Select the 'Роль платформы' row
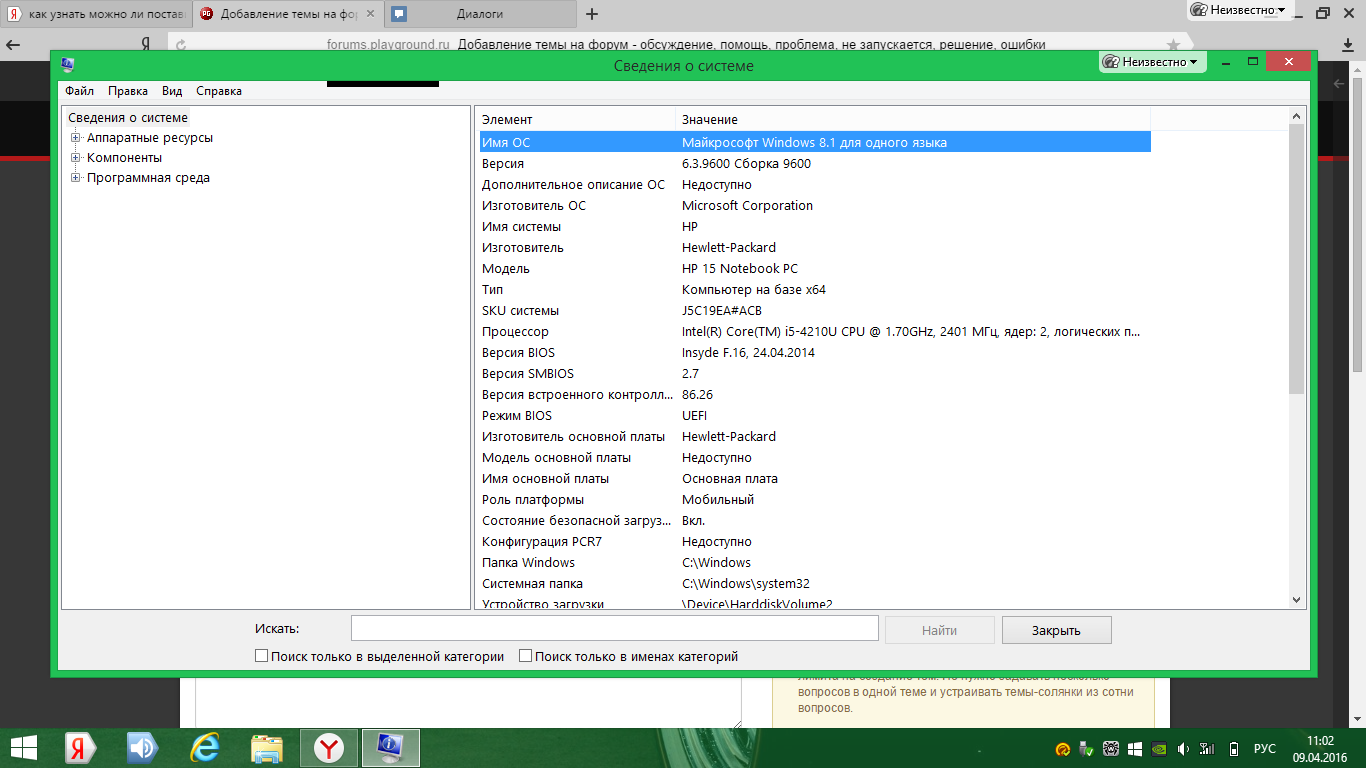The height and width of the screenshot is (768, 1366). [x=815, y=499]
